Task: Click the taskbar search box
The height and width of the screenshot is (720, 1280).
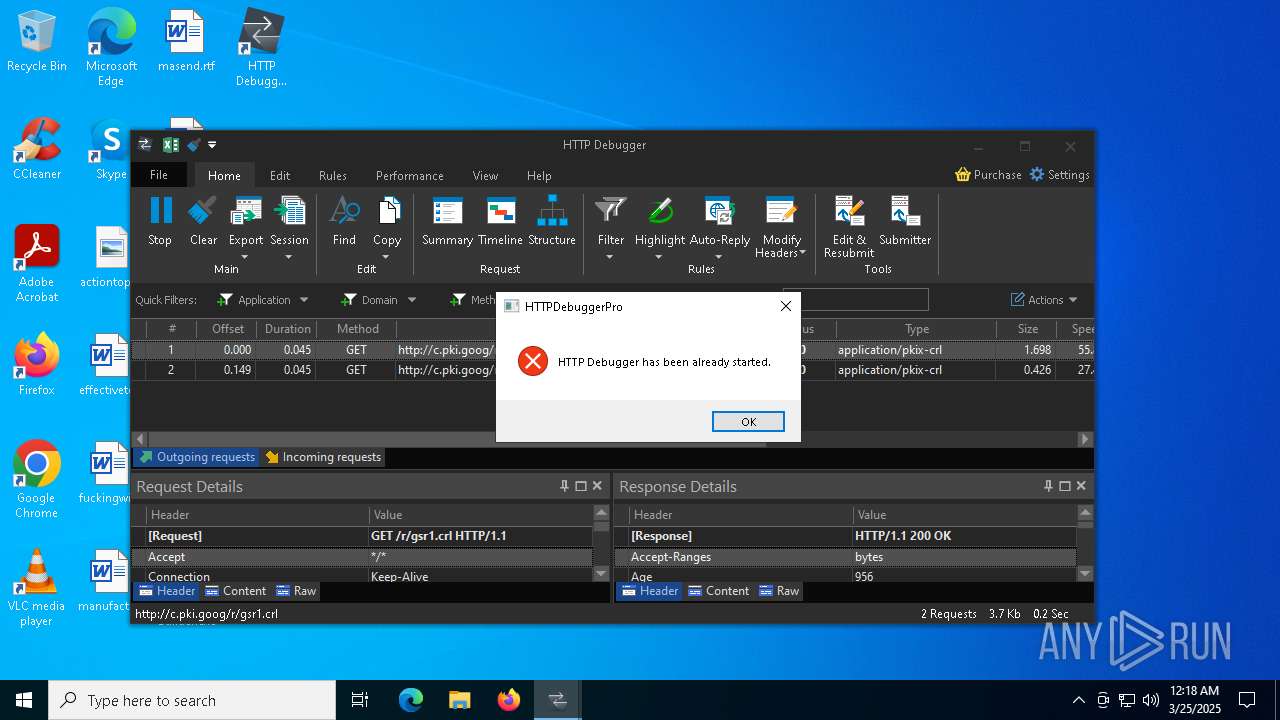Action: click(x=192, y=700)
